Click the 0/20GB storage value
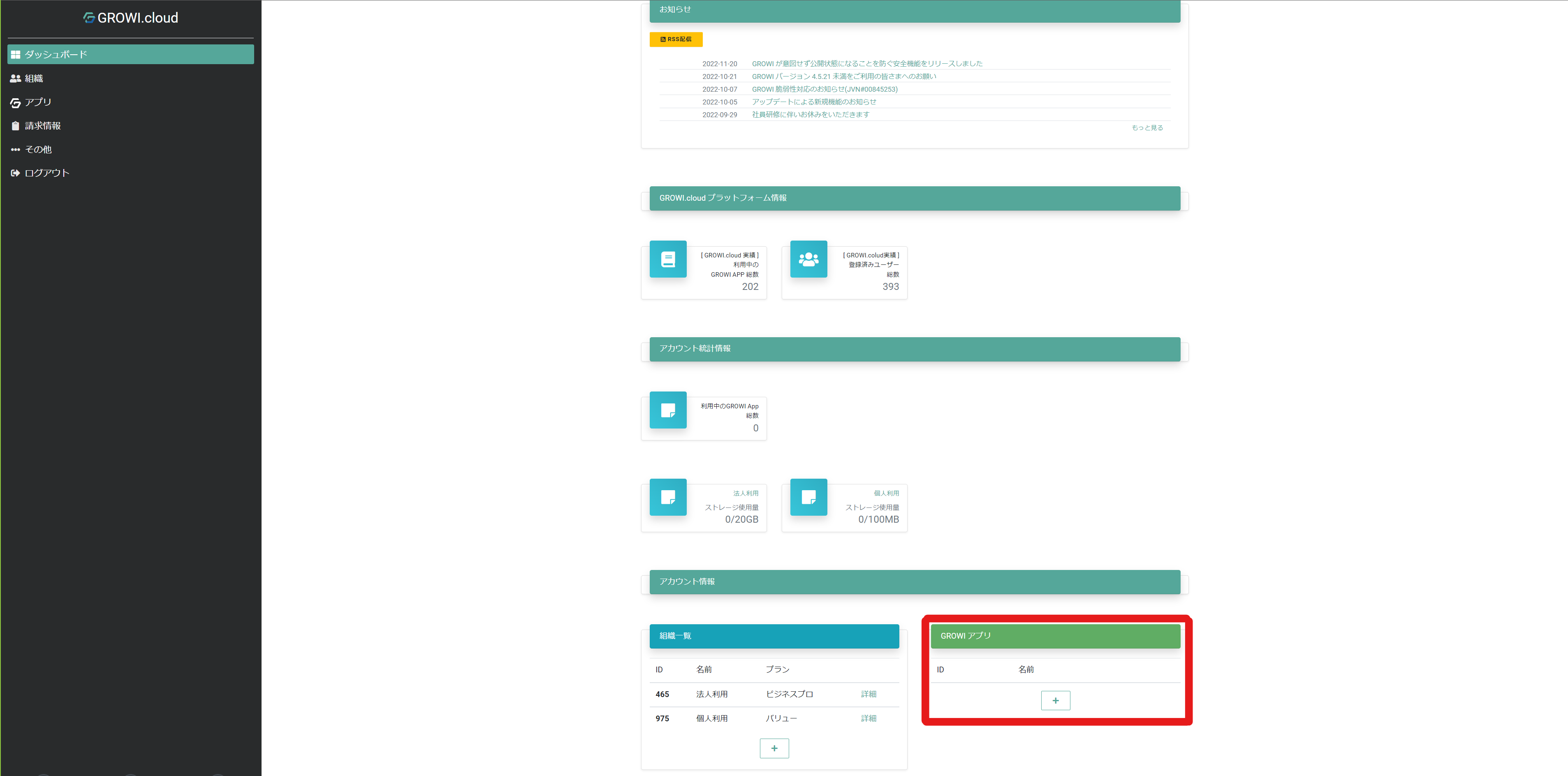The image size is (1568, 776). point(741,520)
